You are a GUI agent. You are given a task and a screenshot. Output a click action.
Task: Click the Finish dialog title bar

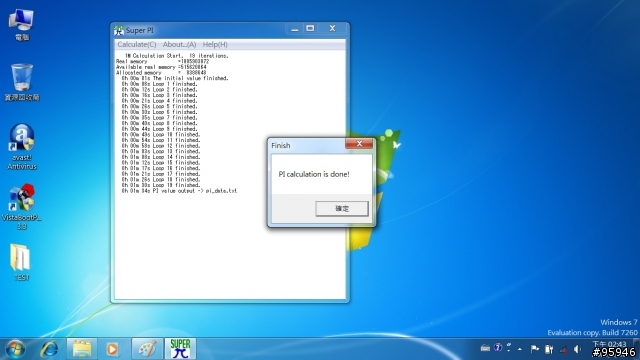click(307, 145)
